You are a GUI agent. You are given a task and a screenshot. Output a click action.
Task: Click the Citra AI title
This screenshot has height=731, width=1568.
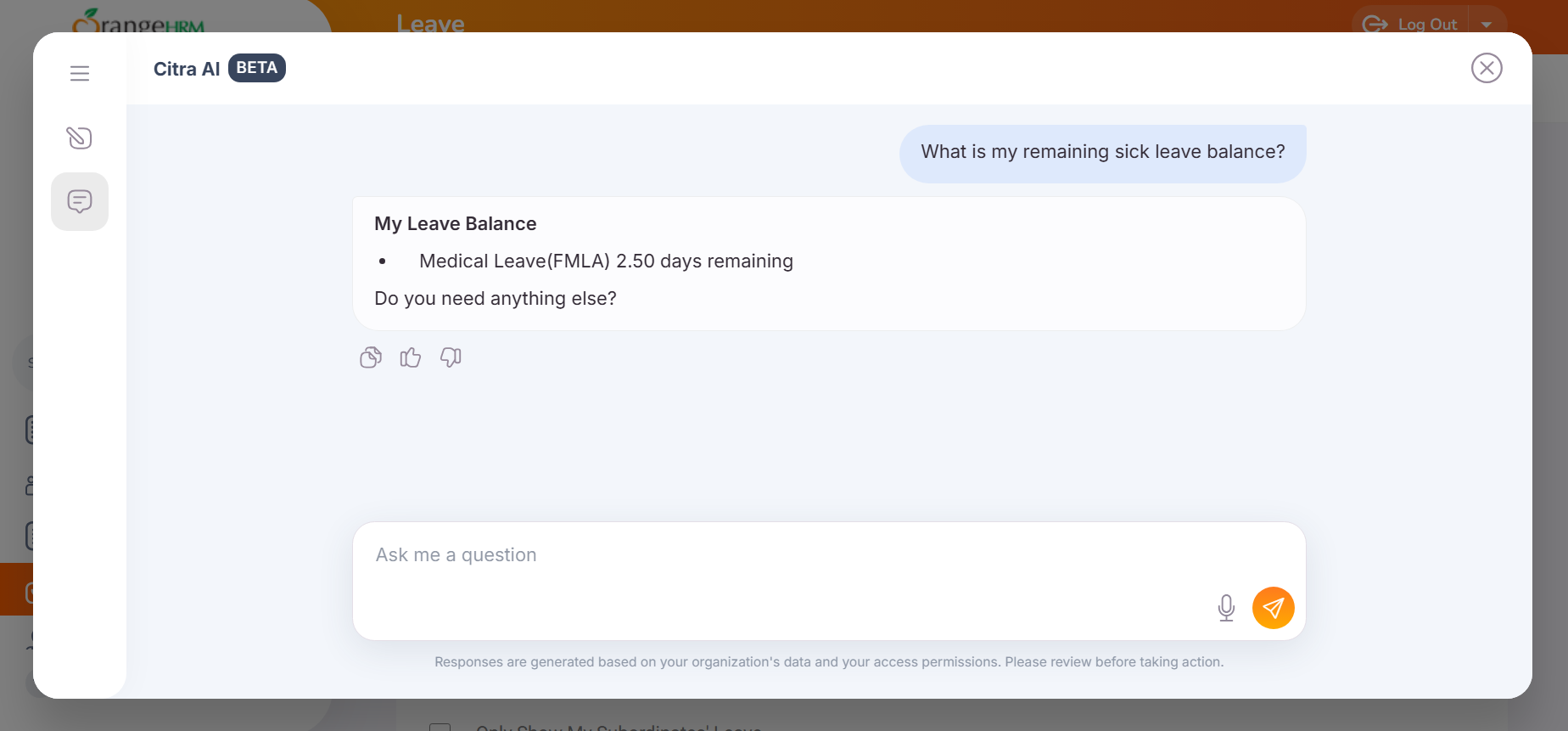187,69
